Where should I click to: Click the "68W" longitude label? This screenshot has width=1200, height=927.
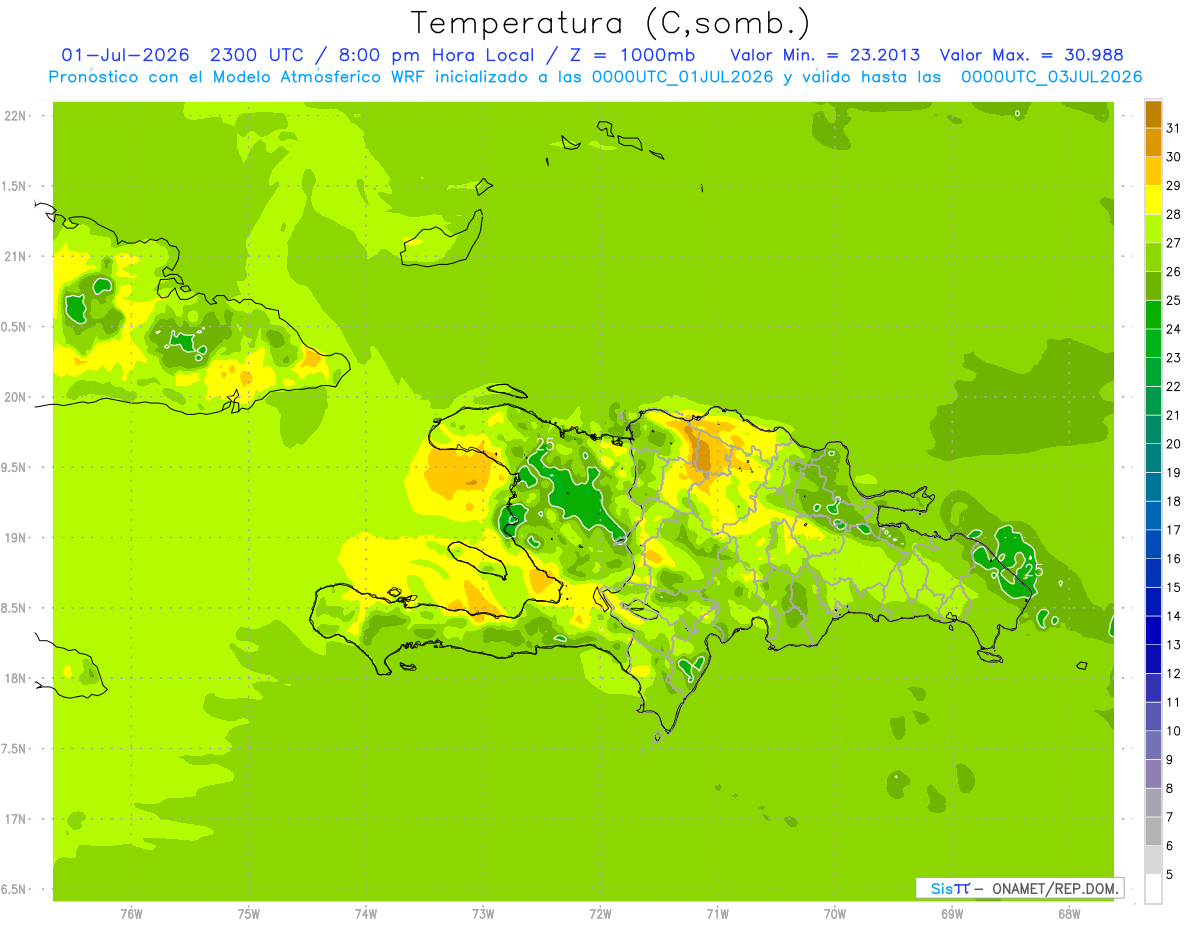click(x=1069, y=913)
